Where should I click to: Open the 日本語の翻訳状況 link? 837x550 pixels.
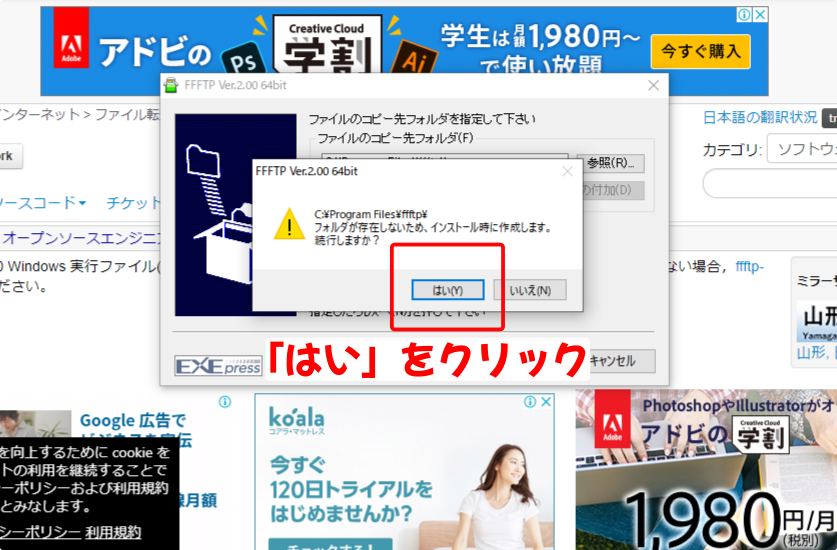coord(760,117)
